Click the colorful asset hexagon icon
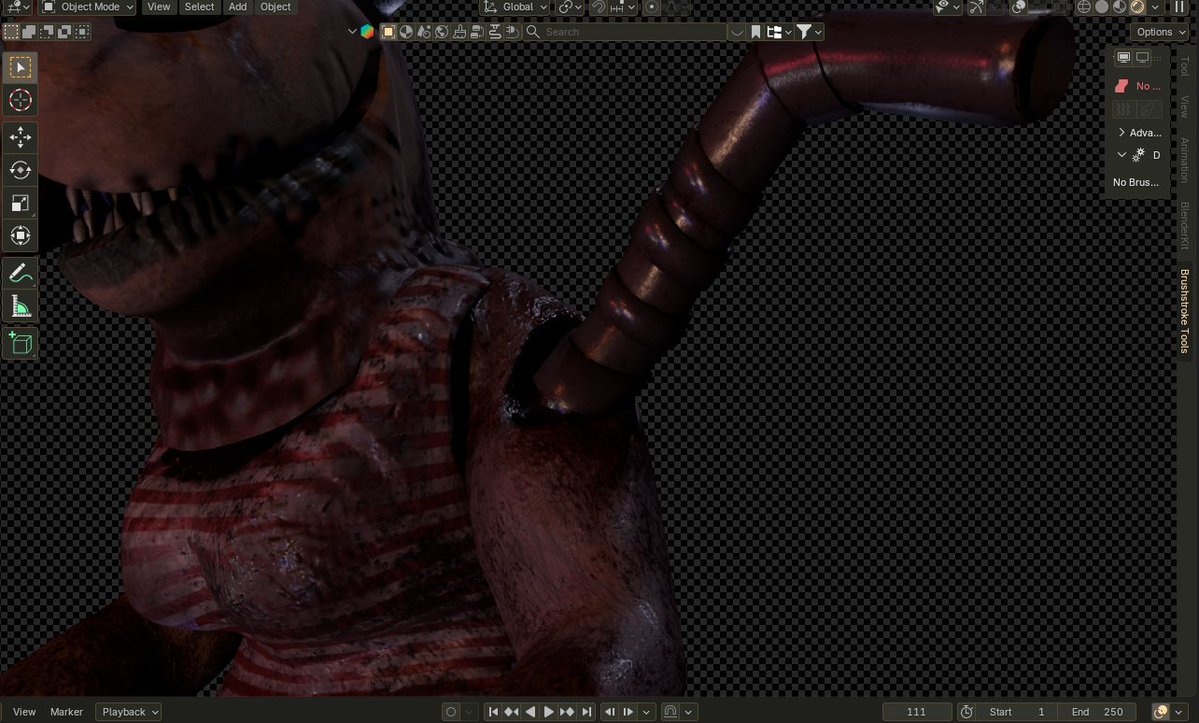1199x723 pixels. (x=367, y=31)
